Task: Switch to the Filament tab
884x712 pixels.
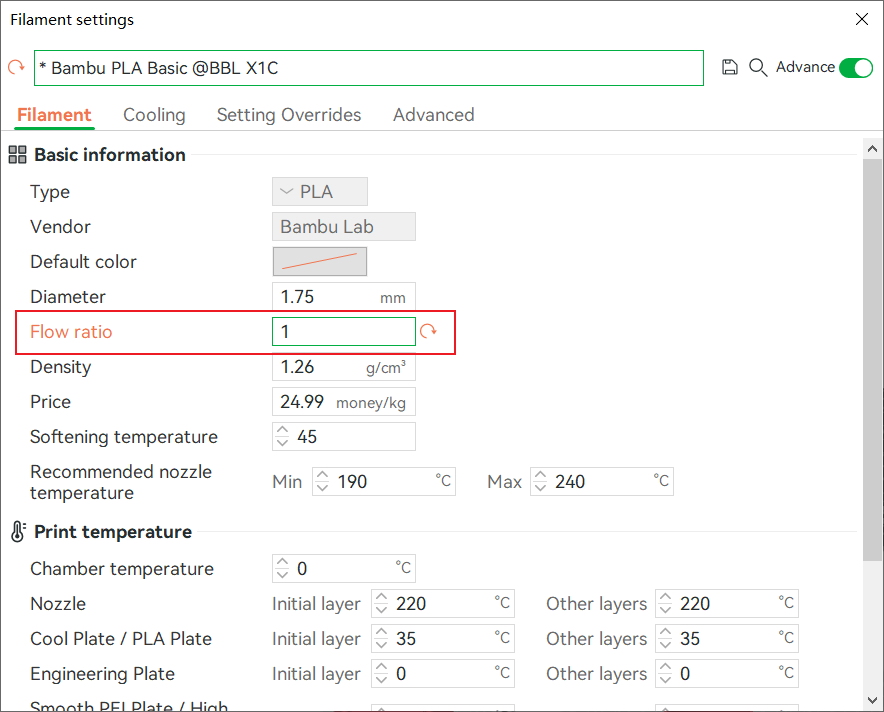Action: pos(54,115)
